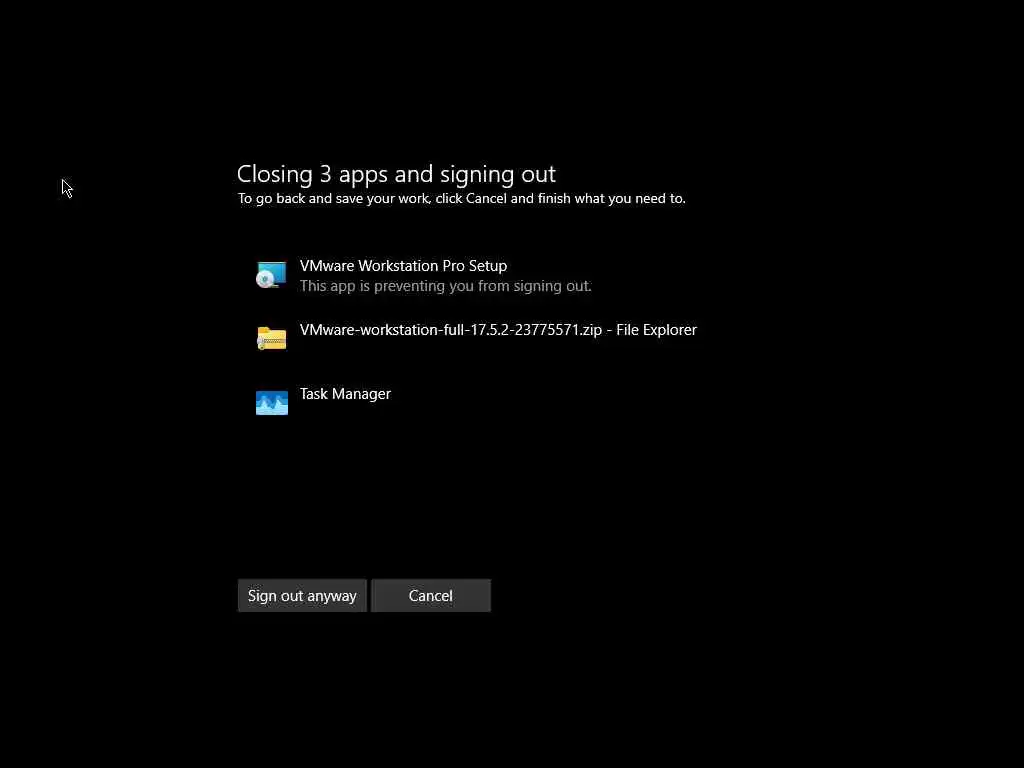Click the 'Closing 3 apps and signing out' heading
This screenshot has width=1024, height=768.
point(396,174)
